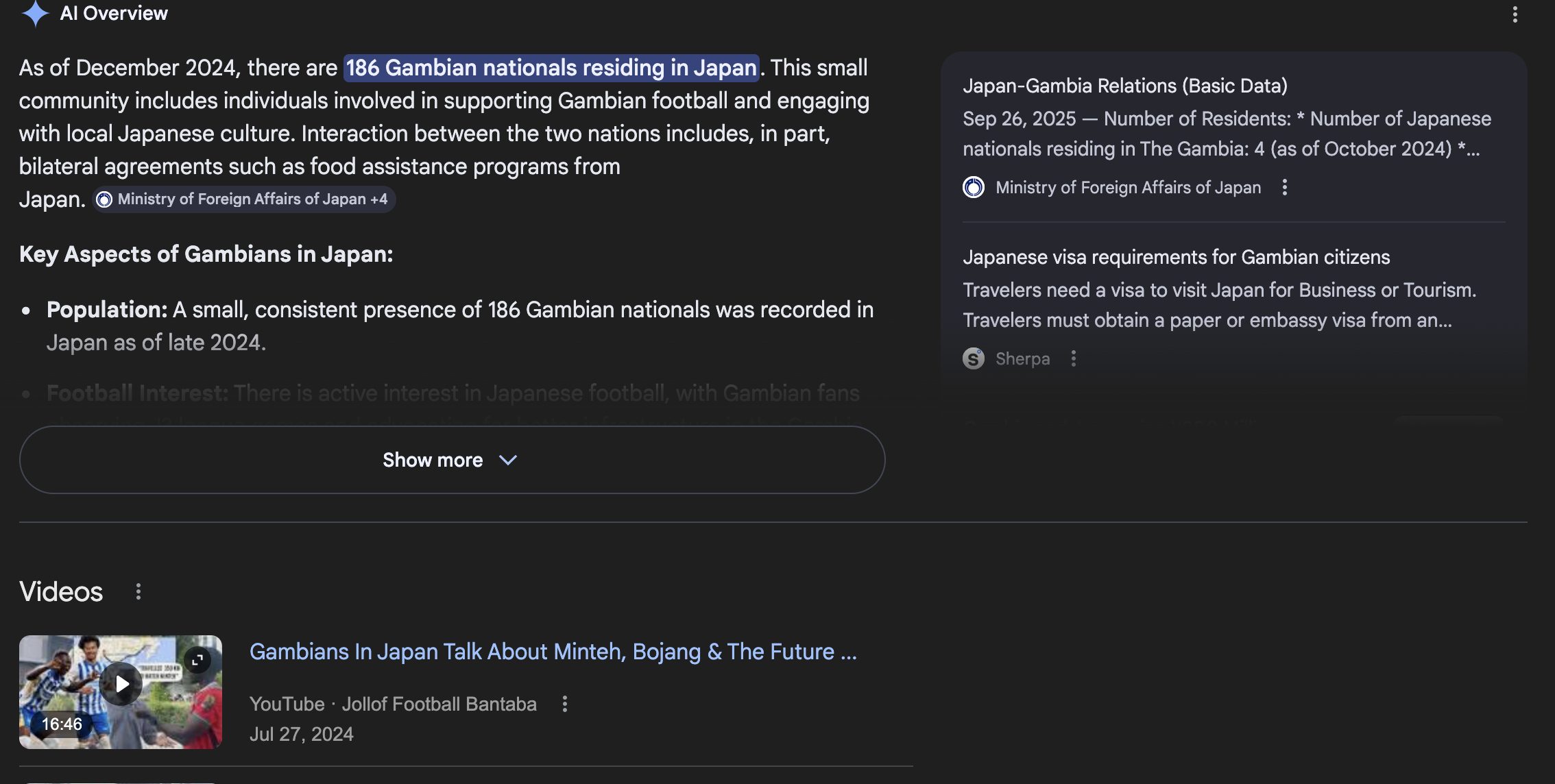Expand the AI Overview with Show more
This screenshot has height=784, width=1555.
[433, 460]
